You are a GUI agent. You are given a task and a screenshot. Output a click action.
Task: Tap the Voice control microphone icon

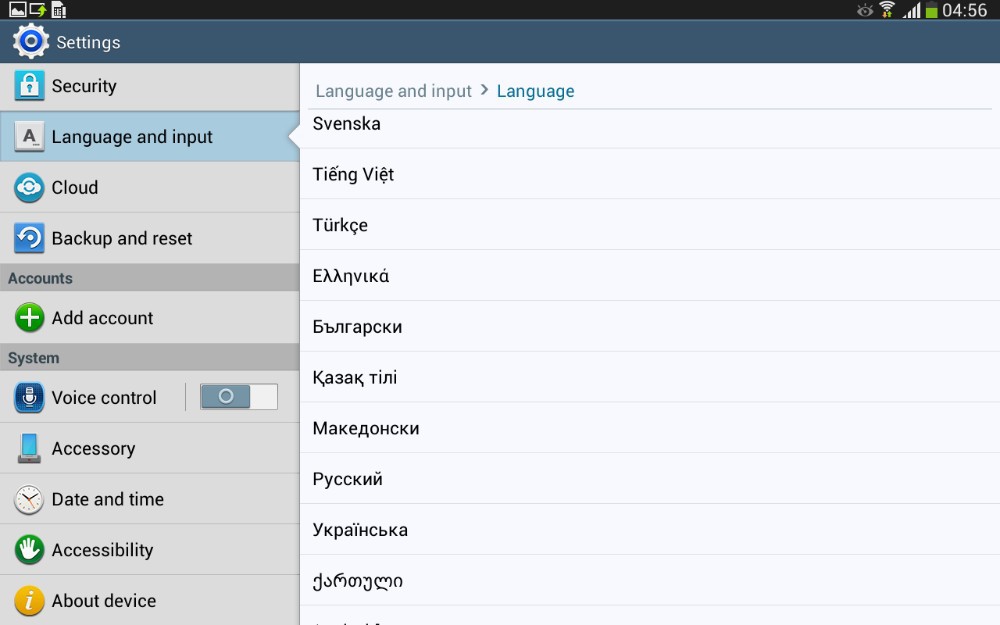[29, 397]
